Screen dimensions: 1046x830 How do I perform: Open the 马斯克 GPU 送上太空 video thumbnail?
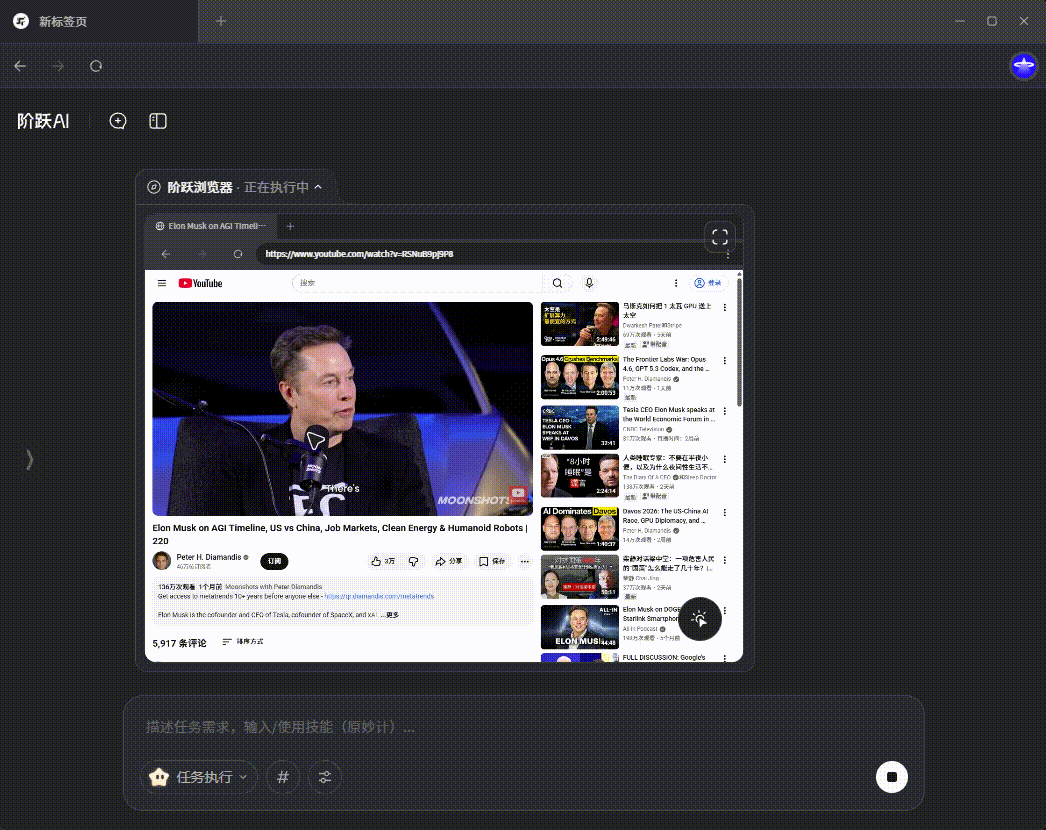580,324
